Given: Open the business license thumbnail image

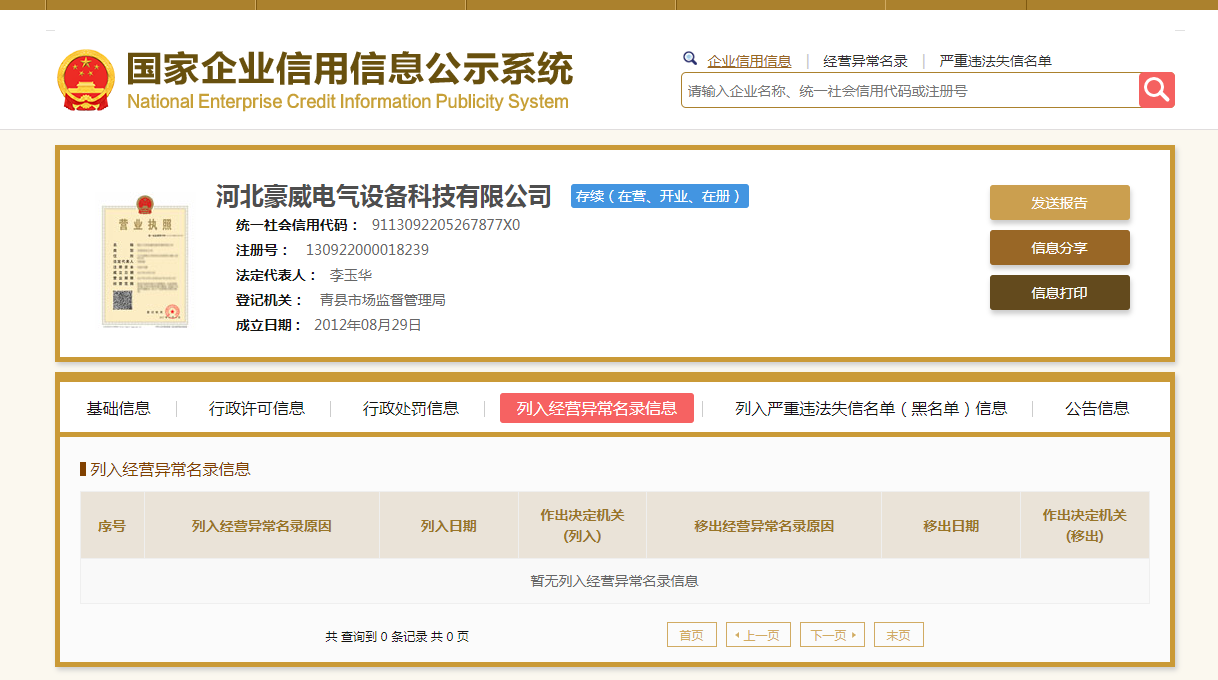Looking at the screenshot, I should click(145, 261).
